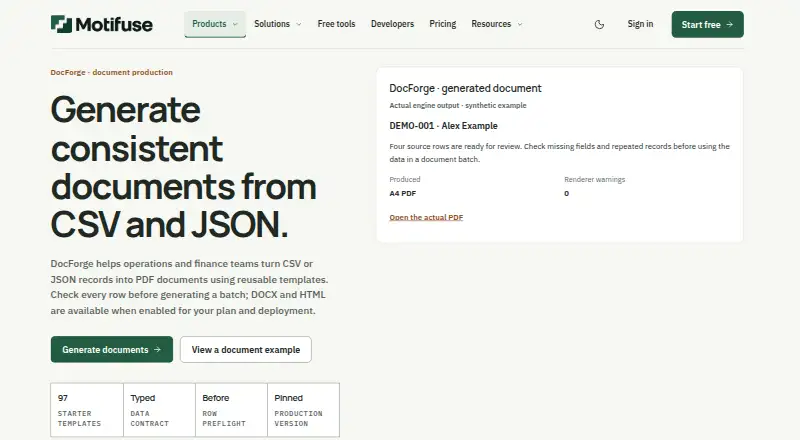Open the Products dropdown menu
Screen dimensions: 800x440
(215, 24)
